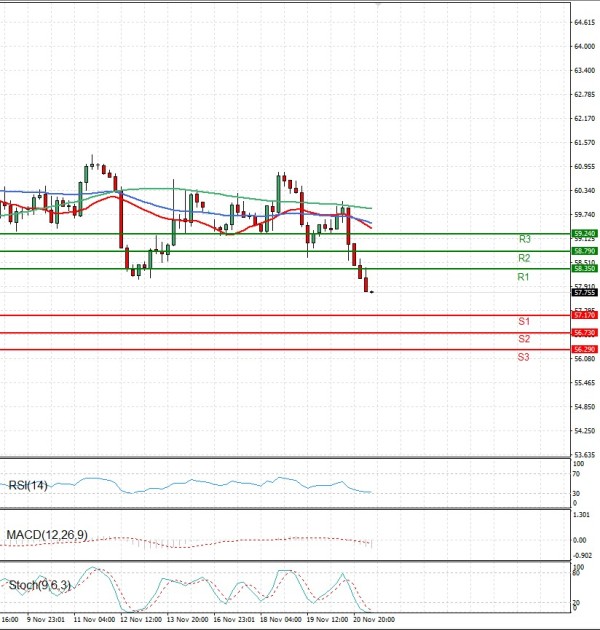
Task: Click the RSI(14) indicator label
Action: tap(27, 486)
